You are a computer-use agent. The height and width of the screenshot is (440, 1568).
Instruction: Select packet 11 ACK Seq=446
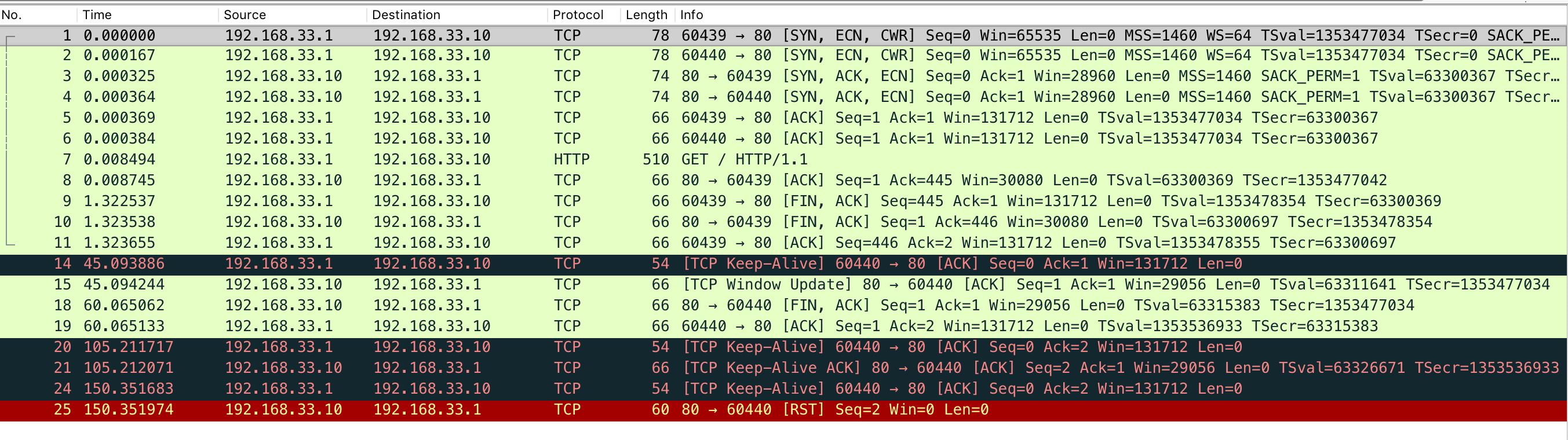784,243
